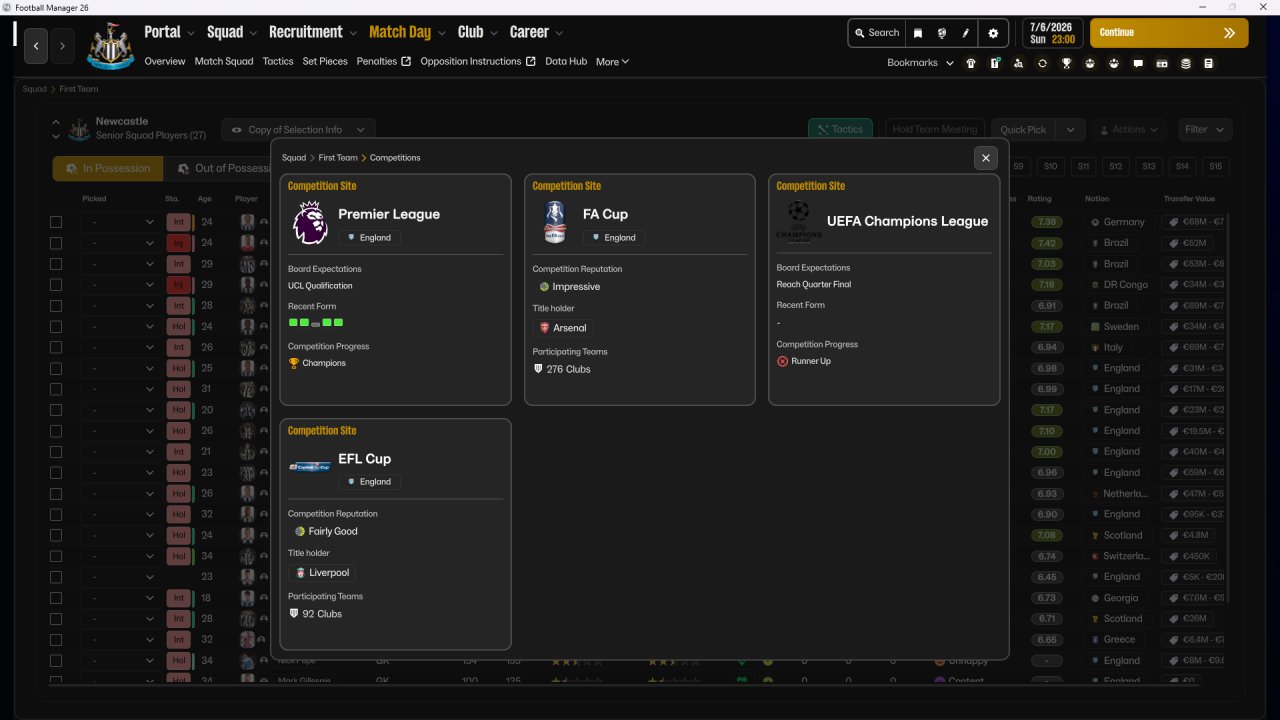Go back with the left arrow button
Viewport: 1280px width, 720px height.
[36, 46]
